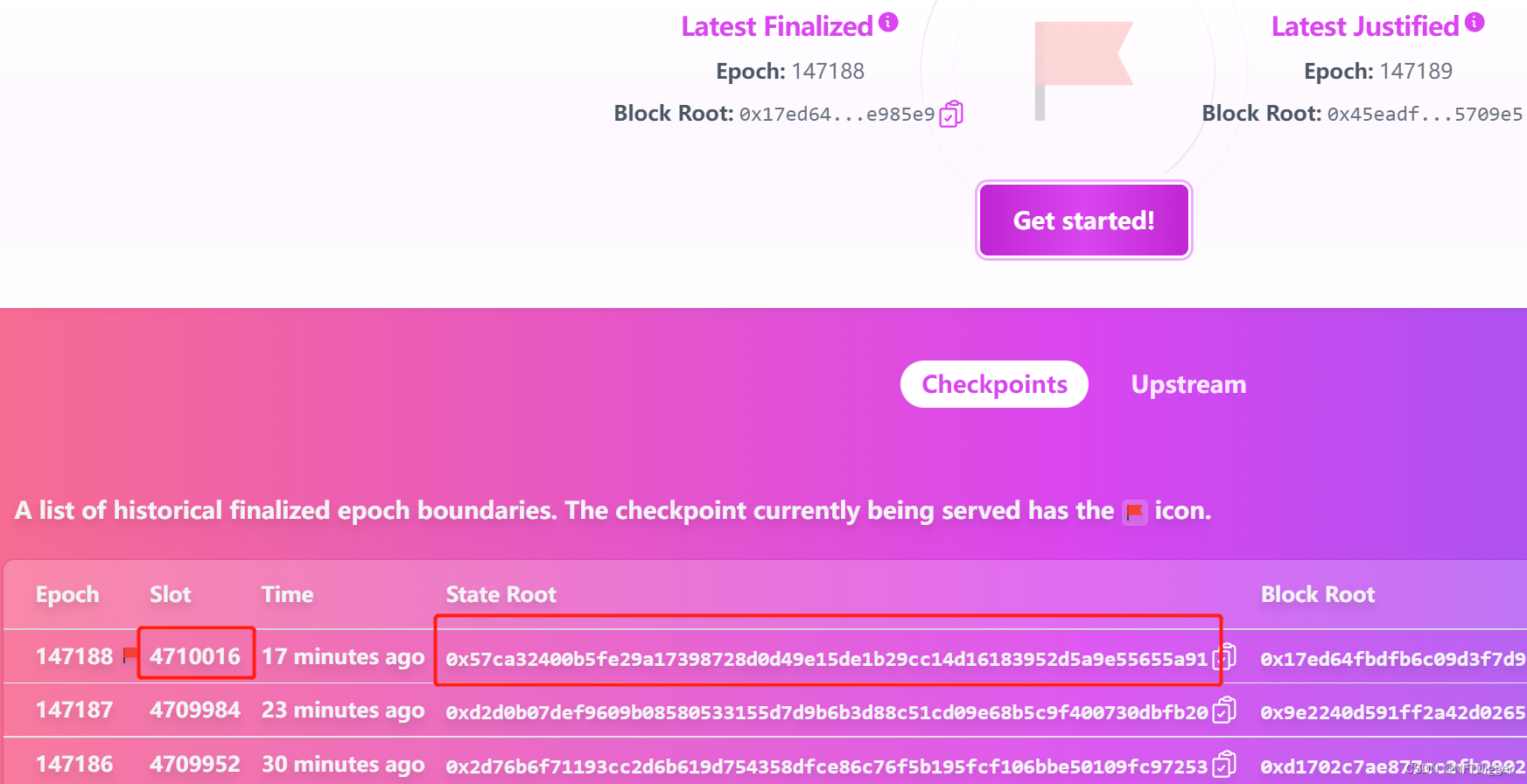Click the Block Root column header
The image size is (1527, 784).
click(x=1317, y=595)
